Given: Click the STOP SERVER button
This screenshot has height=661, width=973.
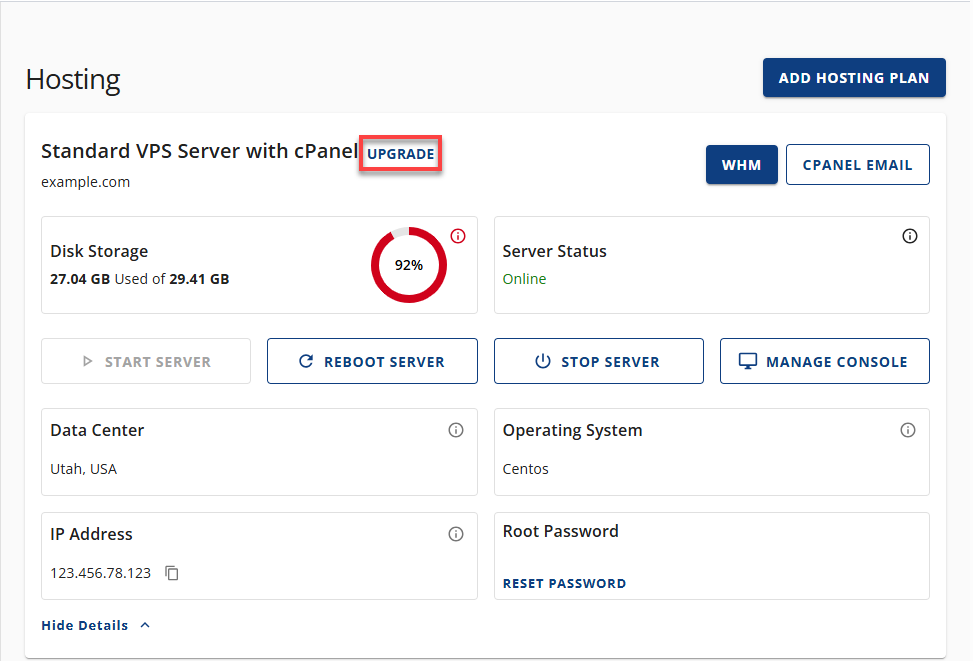Looking at the screenshot, I should [x=598, y=361].
